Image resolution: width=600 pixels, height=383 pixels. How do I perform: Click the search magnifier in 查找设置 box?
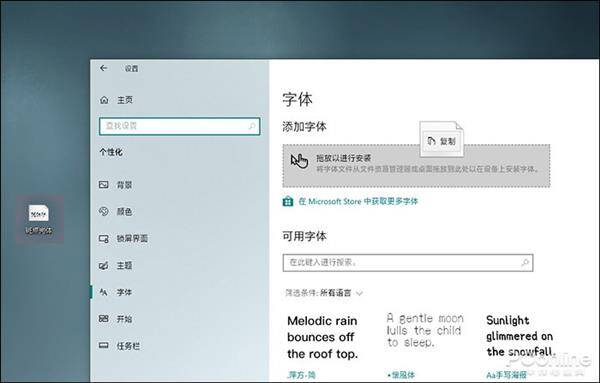pyautogui.click(x=252, y=126)
